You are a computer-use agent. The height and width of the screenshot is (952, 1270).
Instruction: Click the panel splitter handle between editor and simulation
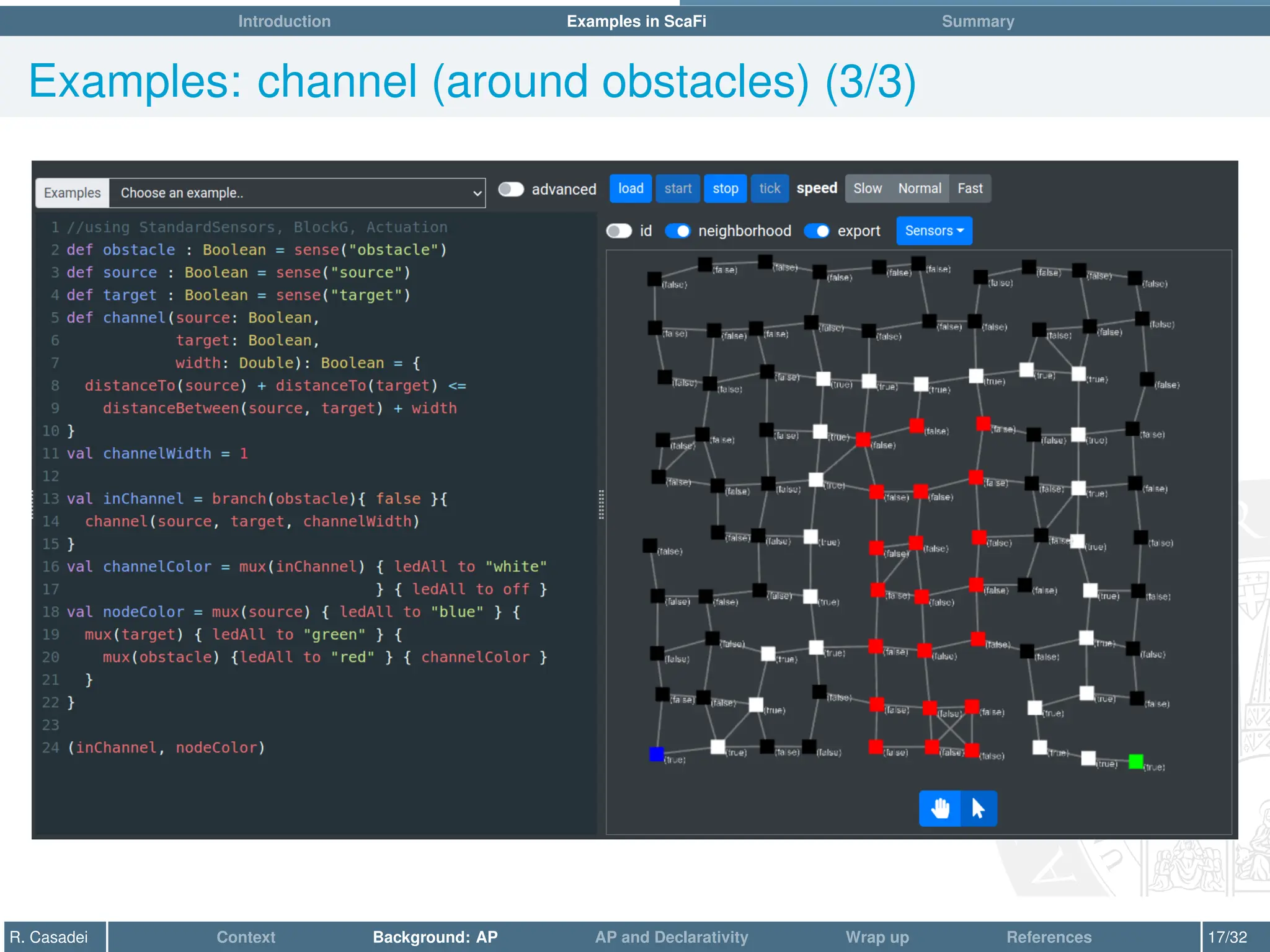601,505
